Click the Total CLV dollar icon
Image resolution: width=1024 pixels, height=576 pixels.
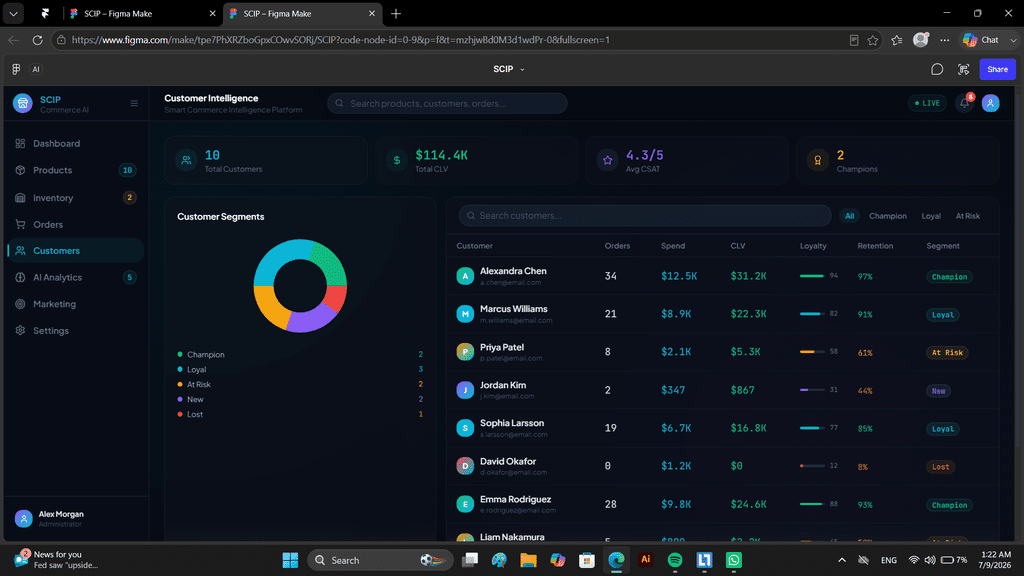pyautogui.click(x=396, y=160)
